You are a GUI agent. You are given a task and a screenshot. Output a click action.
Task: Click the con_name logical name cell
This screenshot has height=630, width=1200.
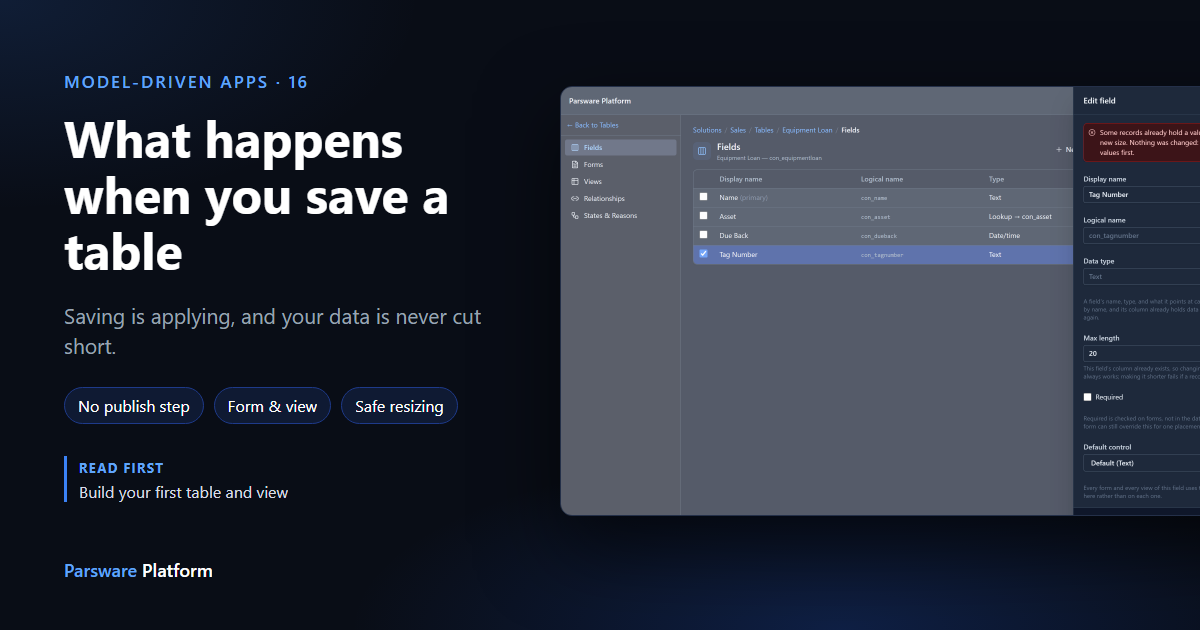tap(874, 198)
